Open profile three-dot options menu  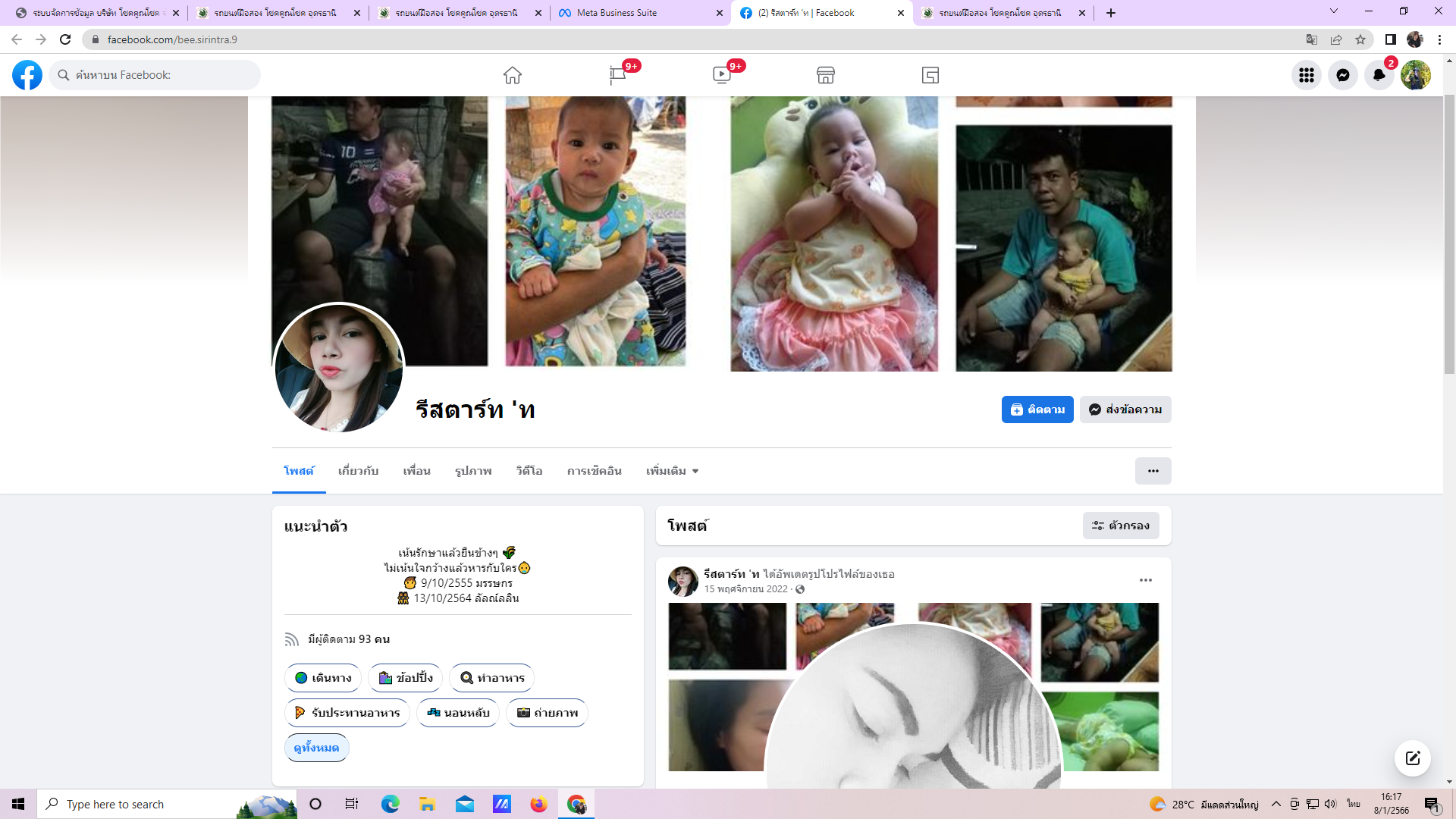pos(1153,471)
